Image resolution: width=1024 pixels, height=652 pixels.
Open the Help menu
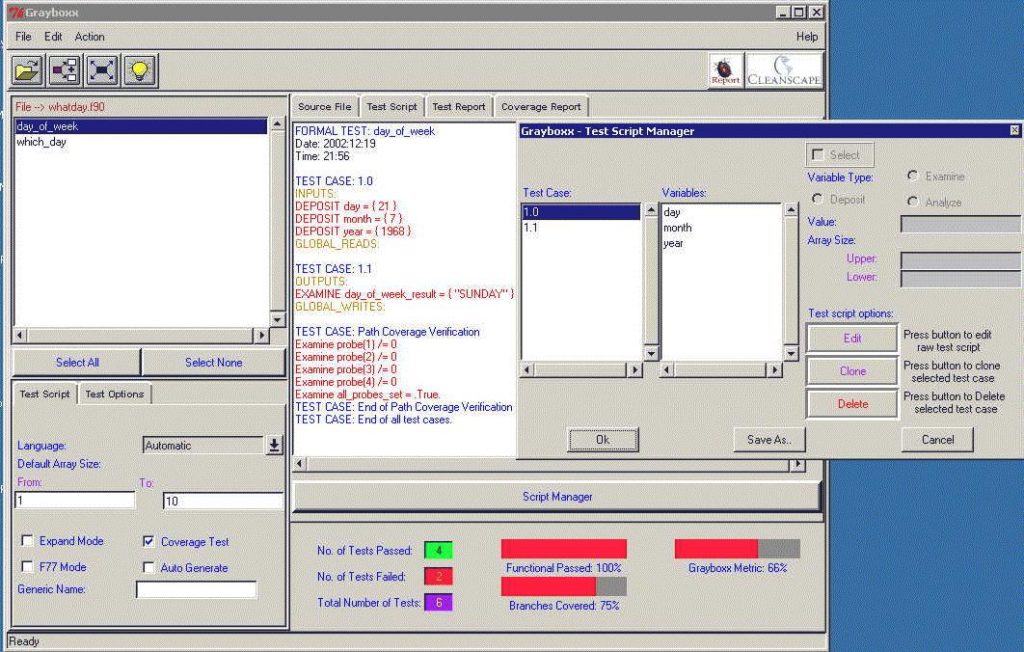[x=807, y=37]
